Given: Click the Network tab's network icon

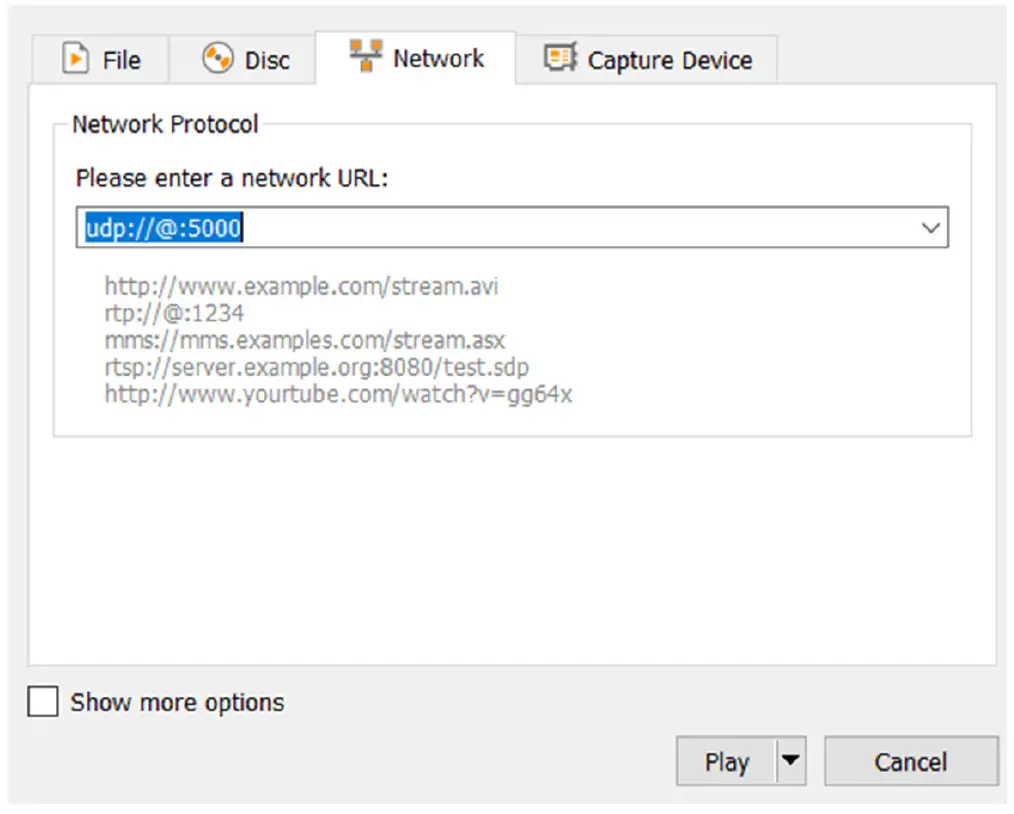Looking at the screenshot, I should [366, 57].
